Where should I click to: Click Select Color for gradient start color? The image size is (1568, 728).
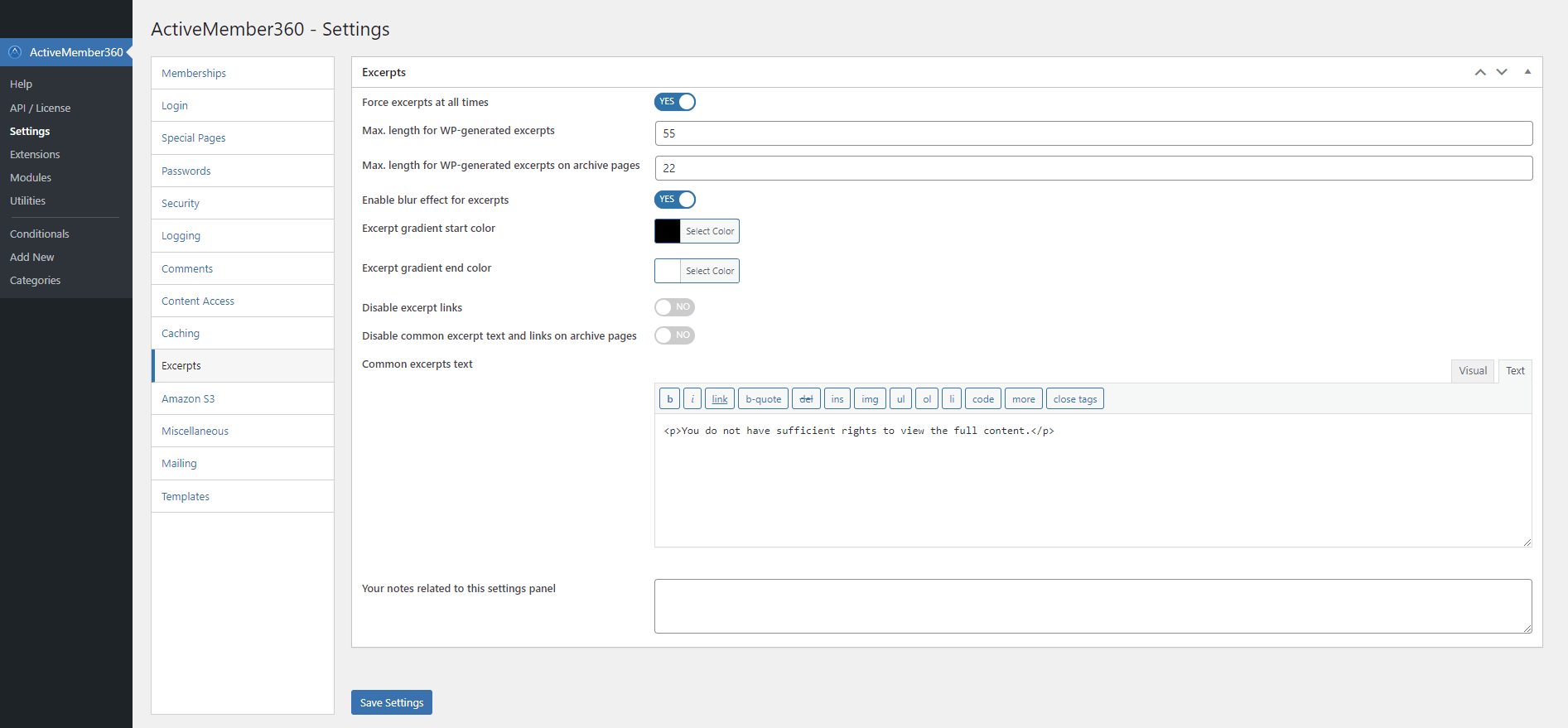710,231
